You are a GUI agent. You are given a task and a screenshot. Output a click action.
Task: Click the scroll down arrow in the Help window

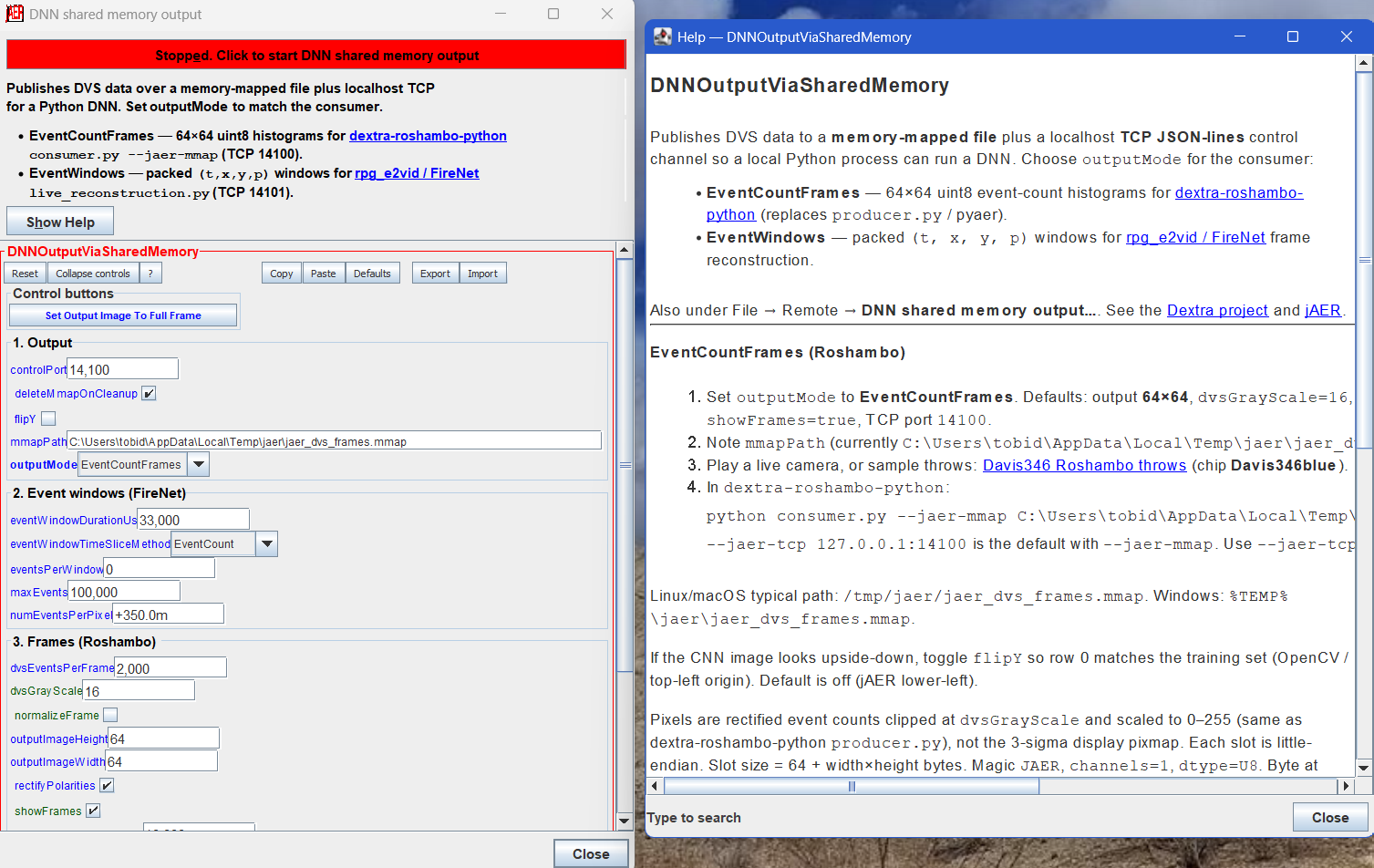(1364, 768)
